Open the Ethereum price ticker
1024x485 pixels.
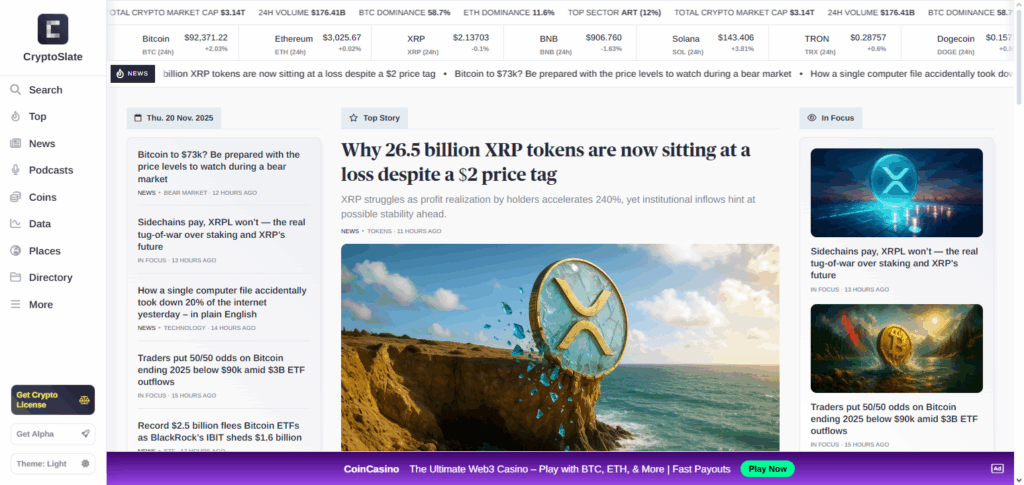(305, 44)
